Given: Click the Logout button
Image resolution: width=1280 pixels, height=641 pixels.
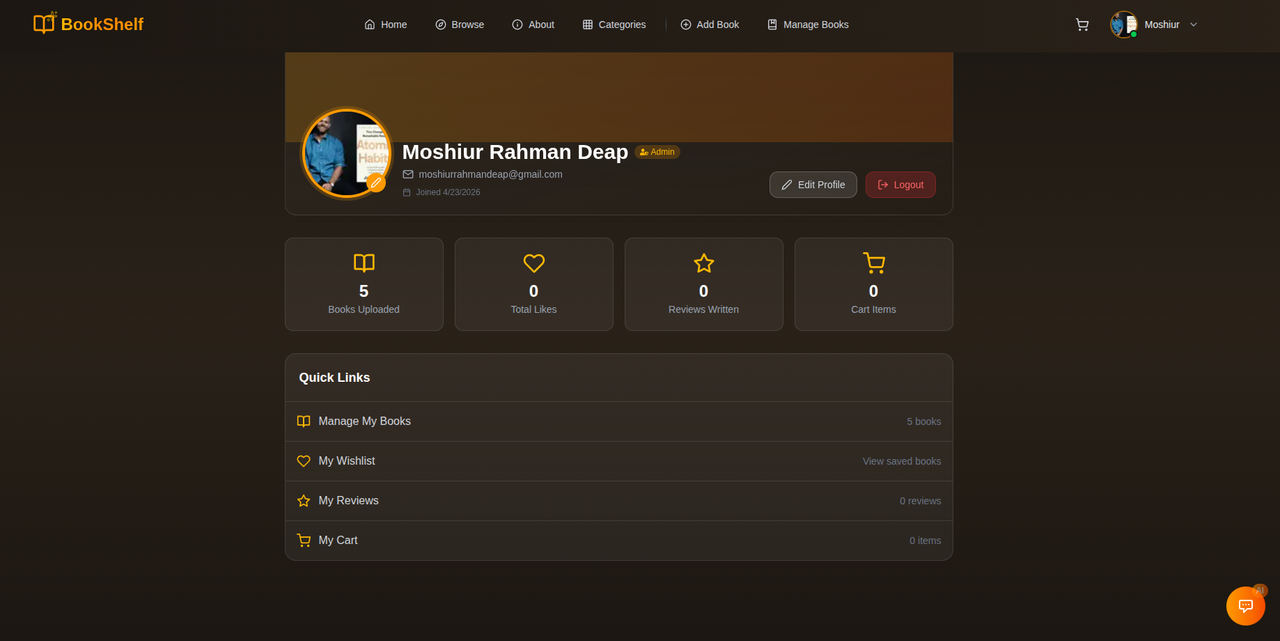Looking at the screenshot, I should (x=901, y=185).
